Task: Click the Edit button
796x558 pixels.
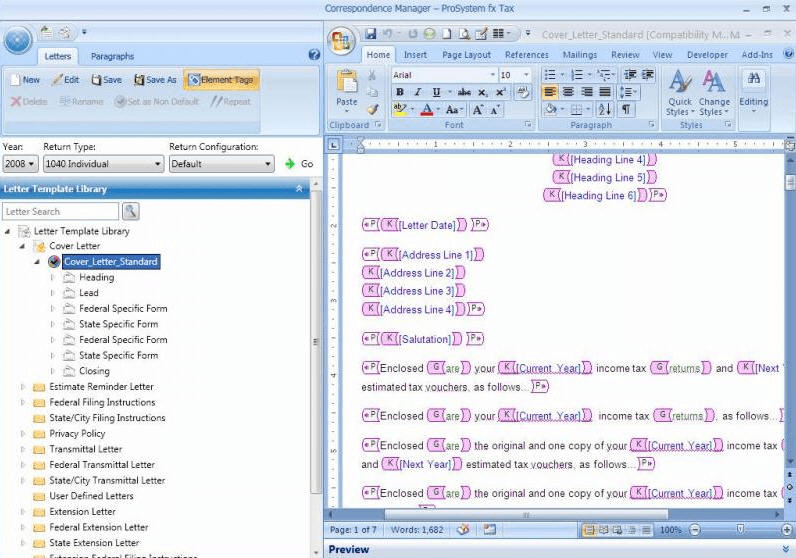Action: click(x=65, y=80)
